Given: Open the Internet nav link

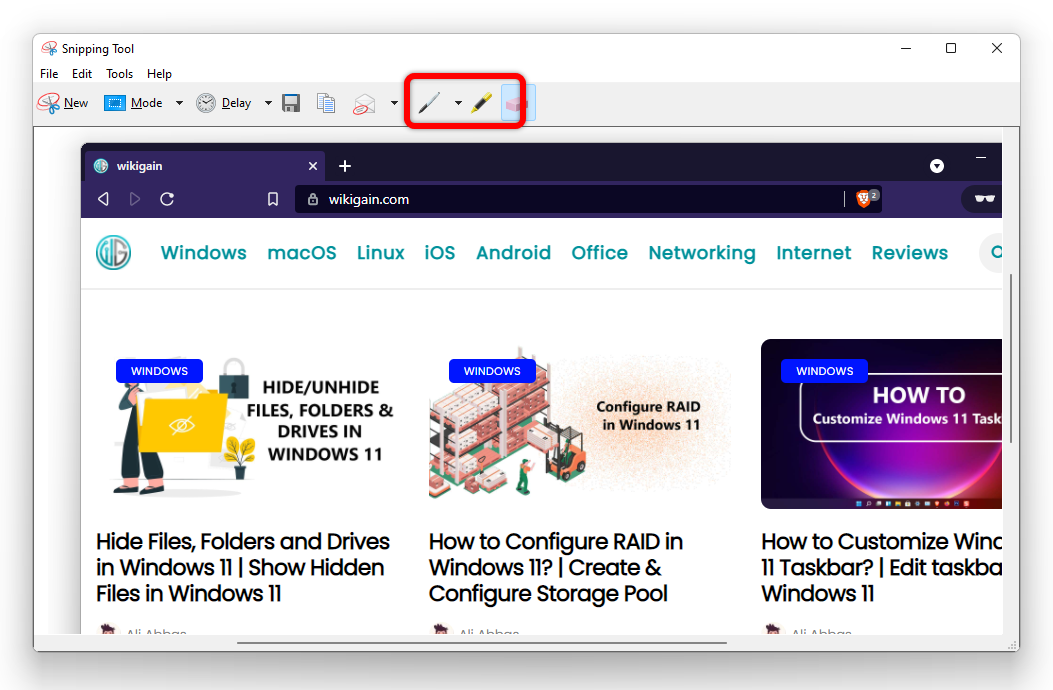Looking at the screenshot, I should coord(813,253).
